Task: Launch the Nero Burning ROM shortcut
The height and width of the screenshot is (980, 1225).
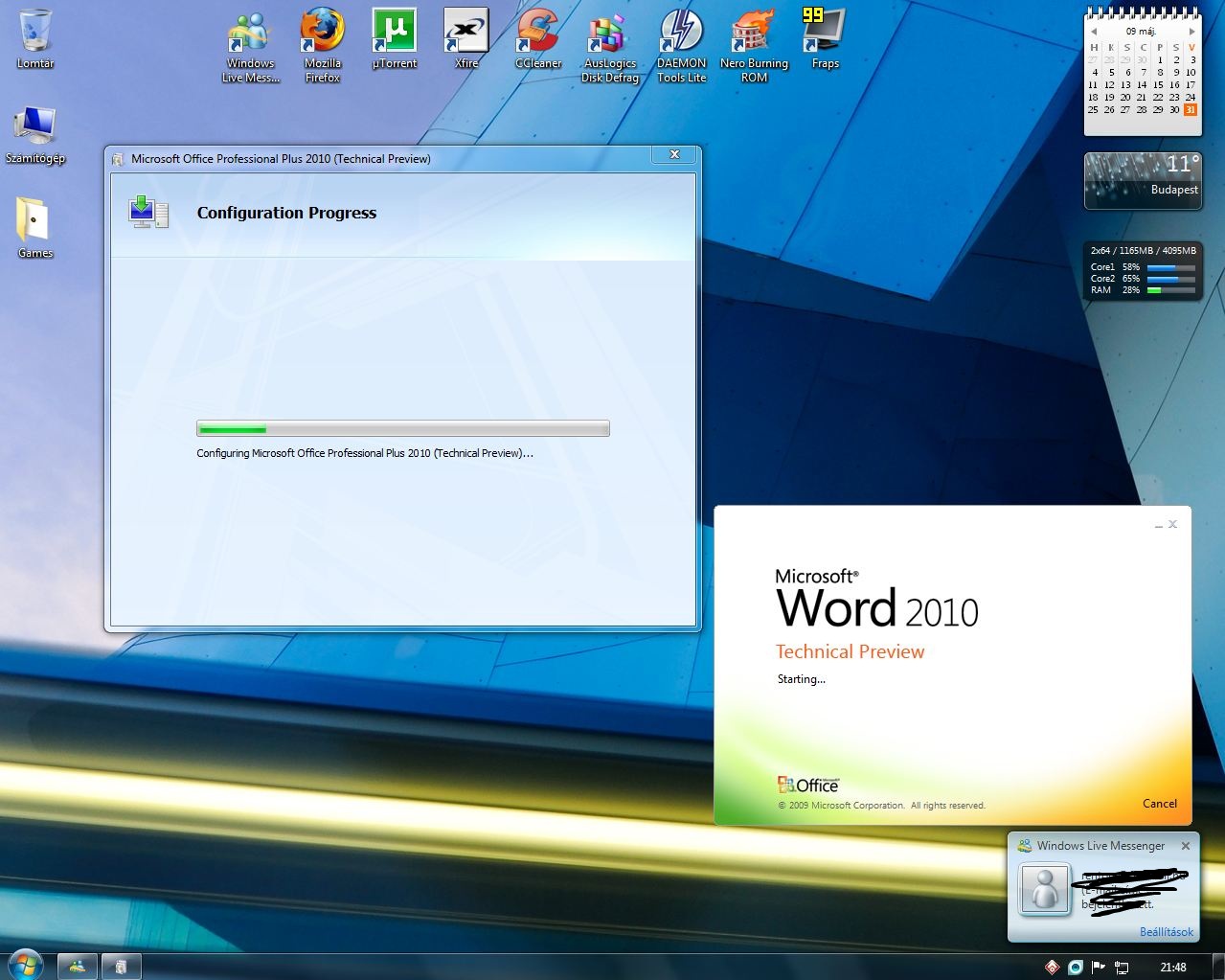Action: click(754, 45)
